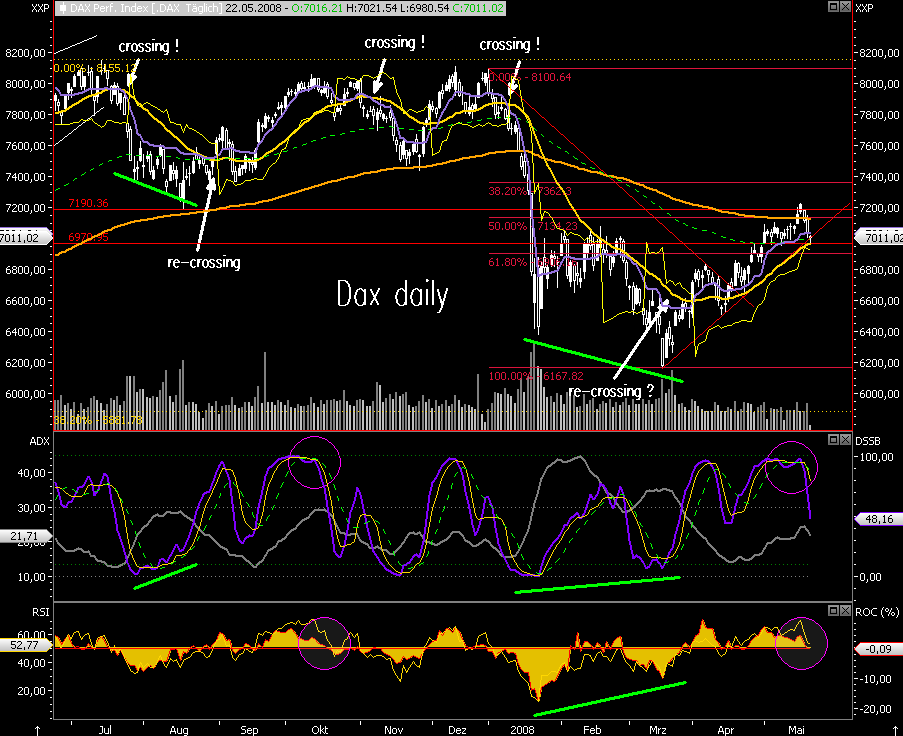Click 6000,00 on the right price scale
Viewport: 903px width, 736px height.
pos(879,394)
